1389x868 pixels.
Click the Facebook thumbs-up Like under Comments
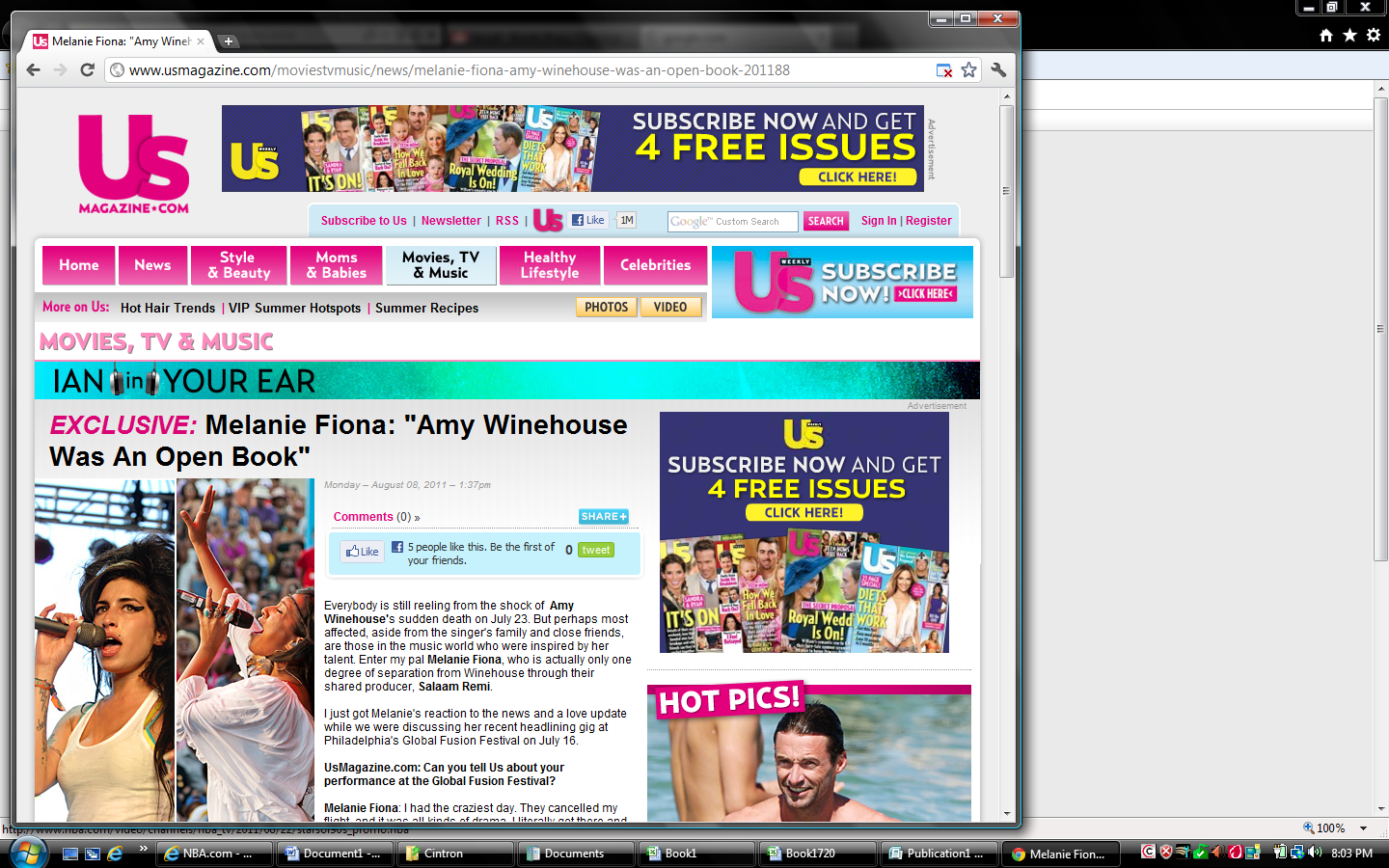point(363,552)
